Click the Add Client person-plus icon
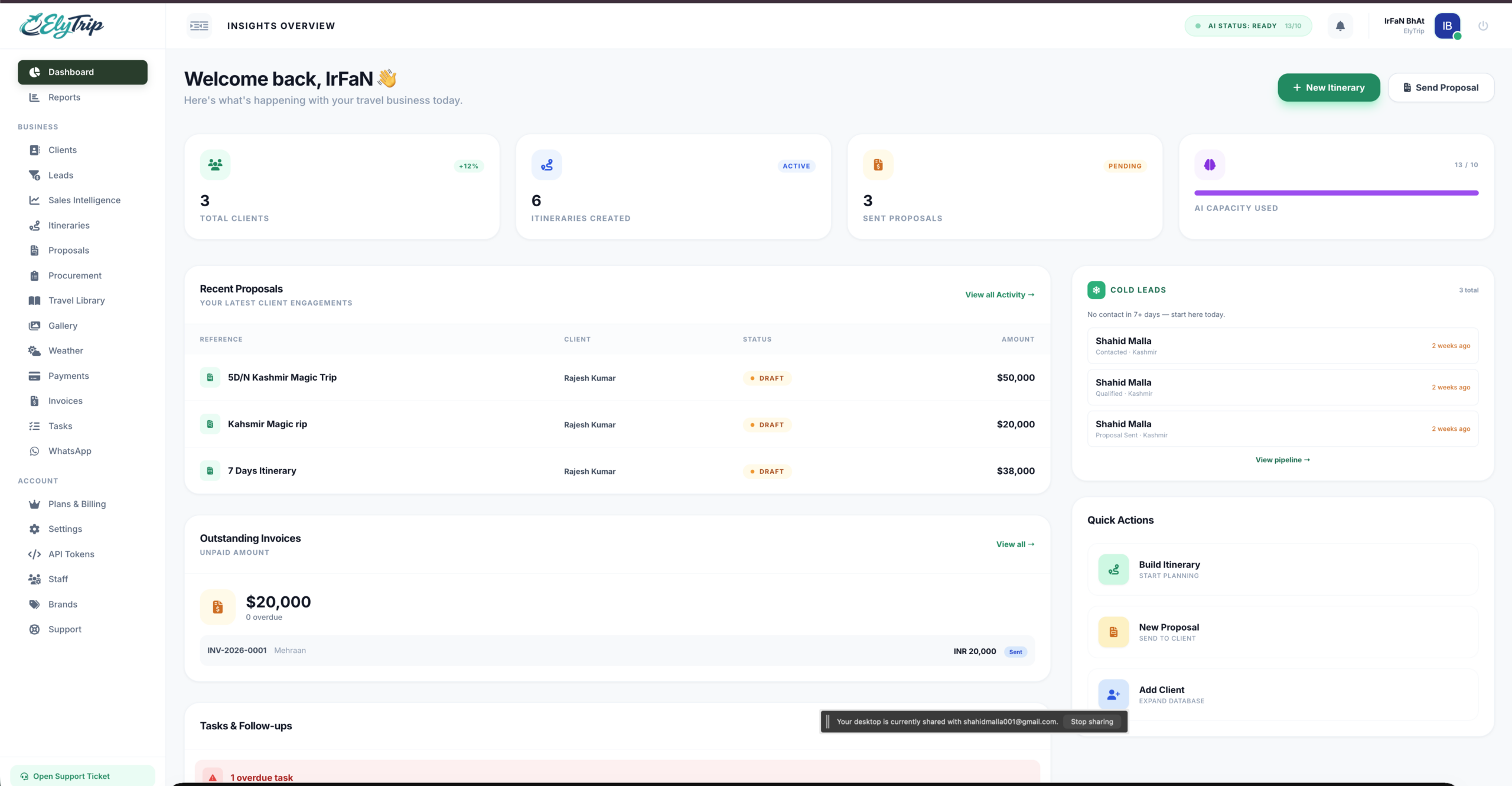 [1113, 694]
